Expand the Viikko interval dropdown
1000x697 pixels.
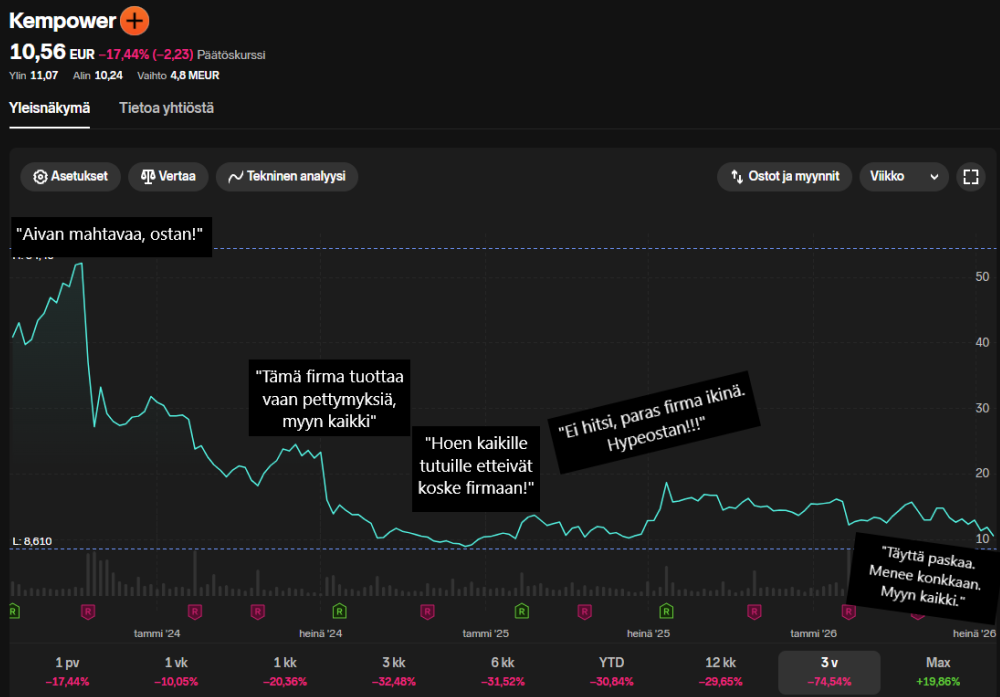904,177
